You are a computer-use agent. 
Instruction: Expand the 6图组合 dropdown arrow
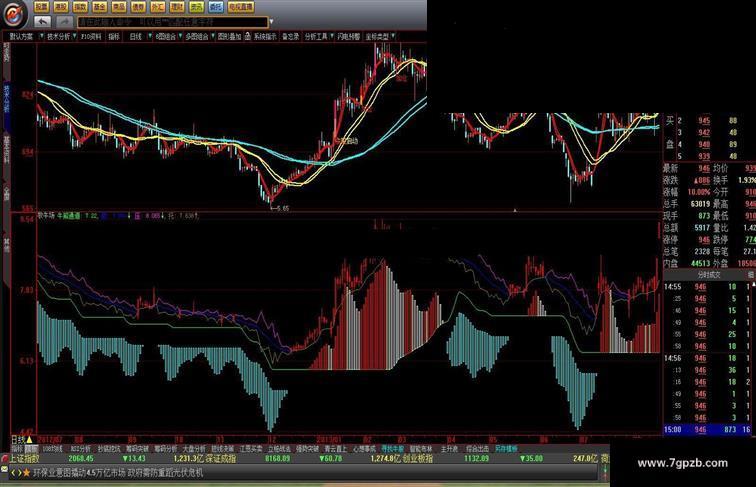click(x=180, y=36)
